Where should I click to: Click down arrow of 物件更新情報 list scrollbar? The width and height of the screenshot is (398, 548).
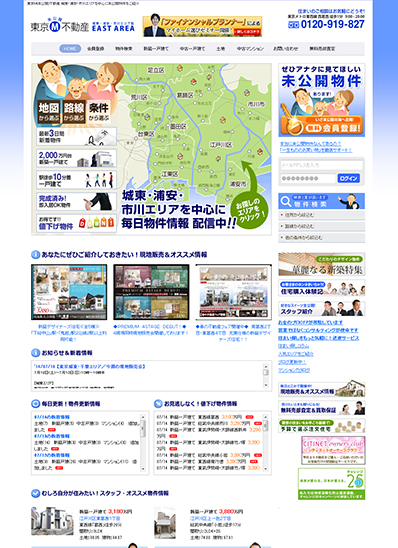tap(143, 469)
